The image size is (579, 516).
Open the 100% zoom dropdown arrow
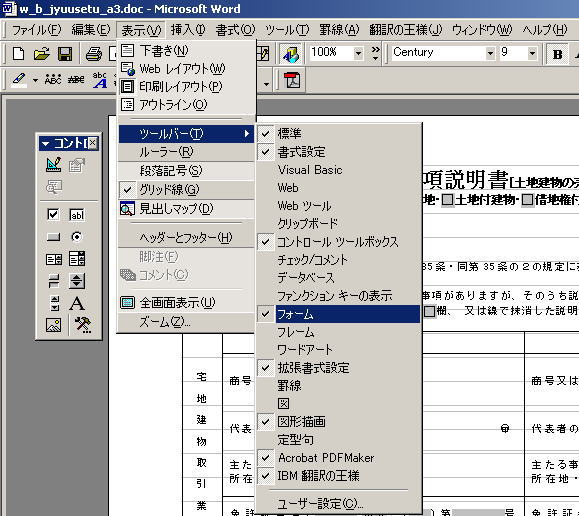point(358,54)
